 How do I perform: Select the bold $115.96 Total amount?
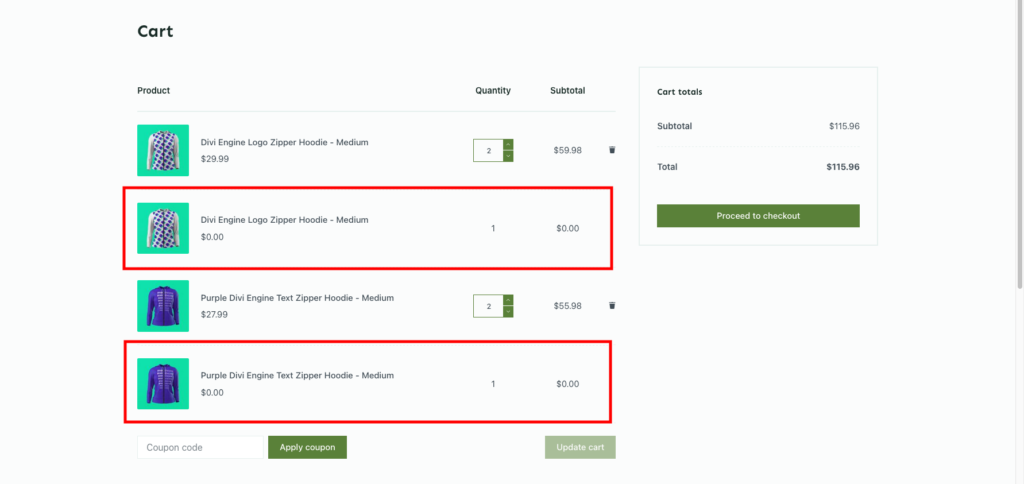pyautogui.click(x=842, y=167)
